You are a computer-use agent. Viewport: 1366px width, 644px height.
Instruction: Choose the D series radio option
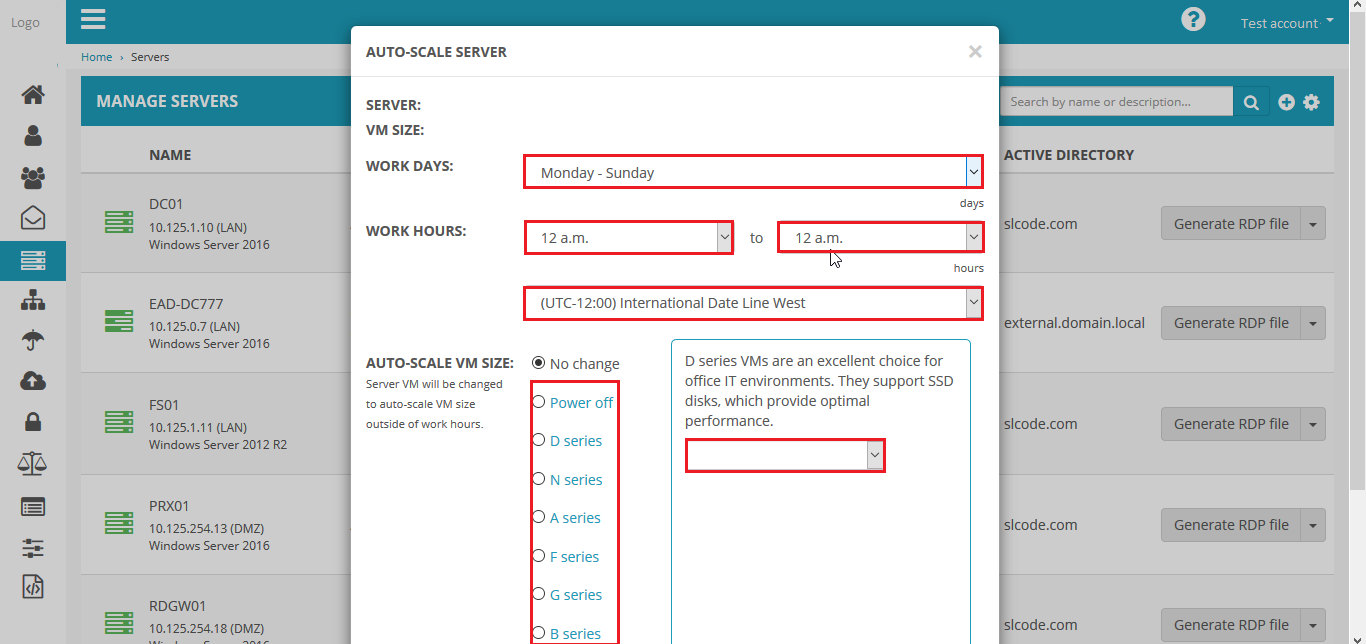pyautogui.click(x=539, y=440)
